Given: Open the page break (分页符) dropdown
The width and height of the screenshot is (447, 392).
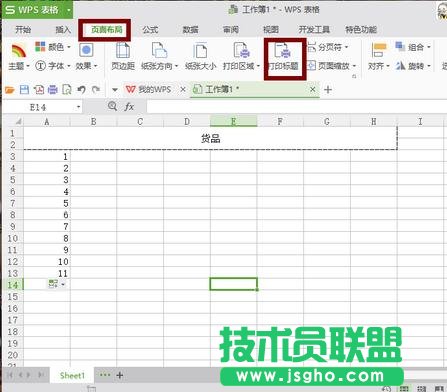Looking at the screenshot, I should [x=328, y=47].
